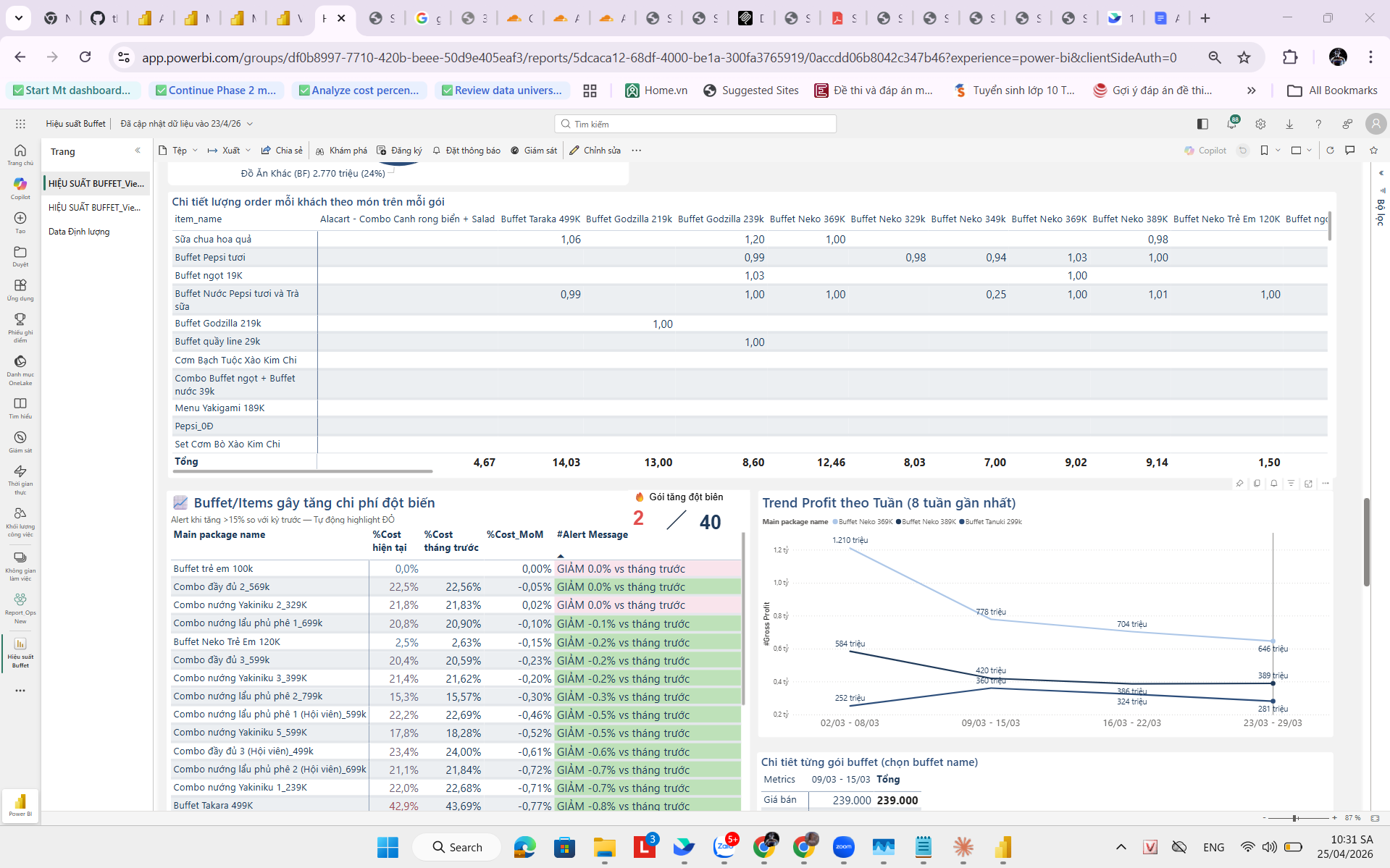Expand the Xuất export dropdown
This screenshot has height=868, width=1390.
click(x=248, y=151)
